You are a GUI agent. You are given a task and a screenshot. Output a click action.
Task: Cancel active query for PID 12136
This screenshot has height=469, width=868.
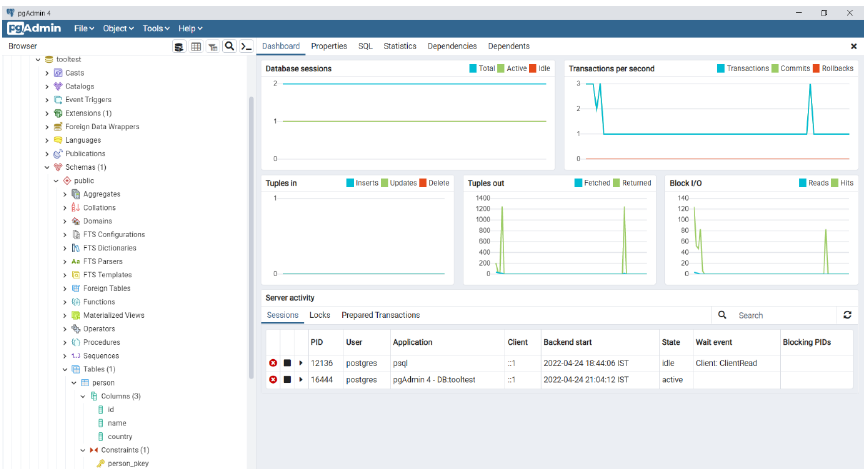click(x=287, y=363)
